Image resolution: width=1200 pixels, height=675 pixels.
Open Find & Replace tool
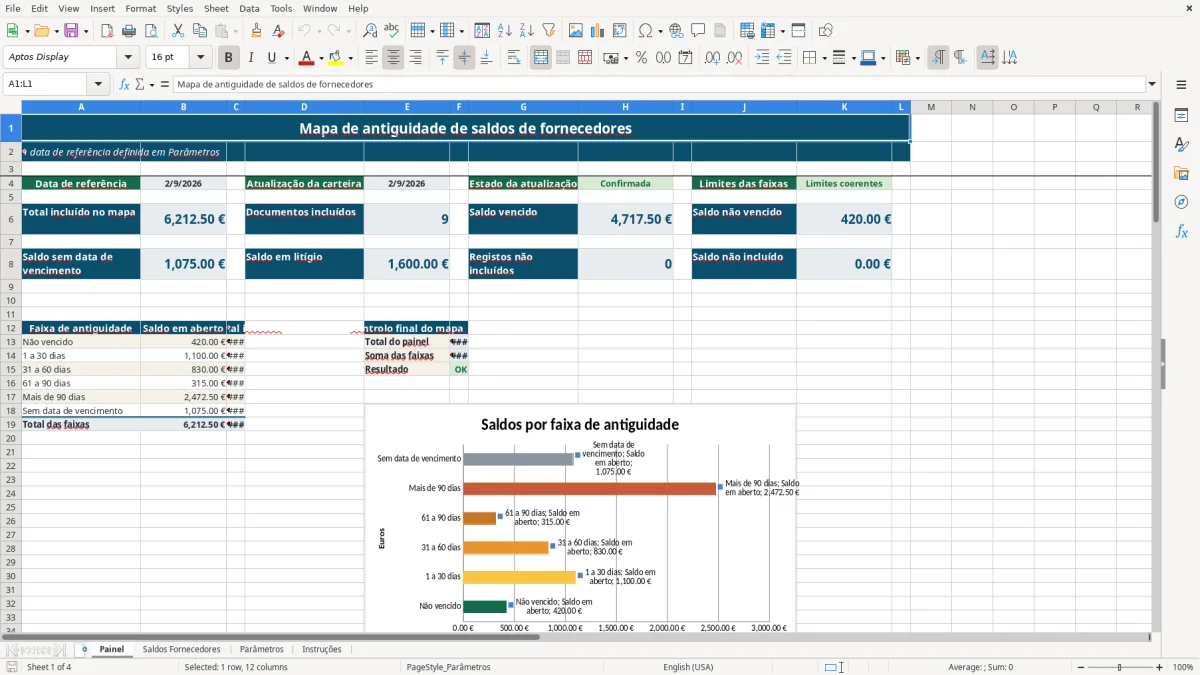click(x=370, y=31)
